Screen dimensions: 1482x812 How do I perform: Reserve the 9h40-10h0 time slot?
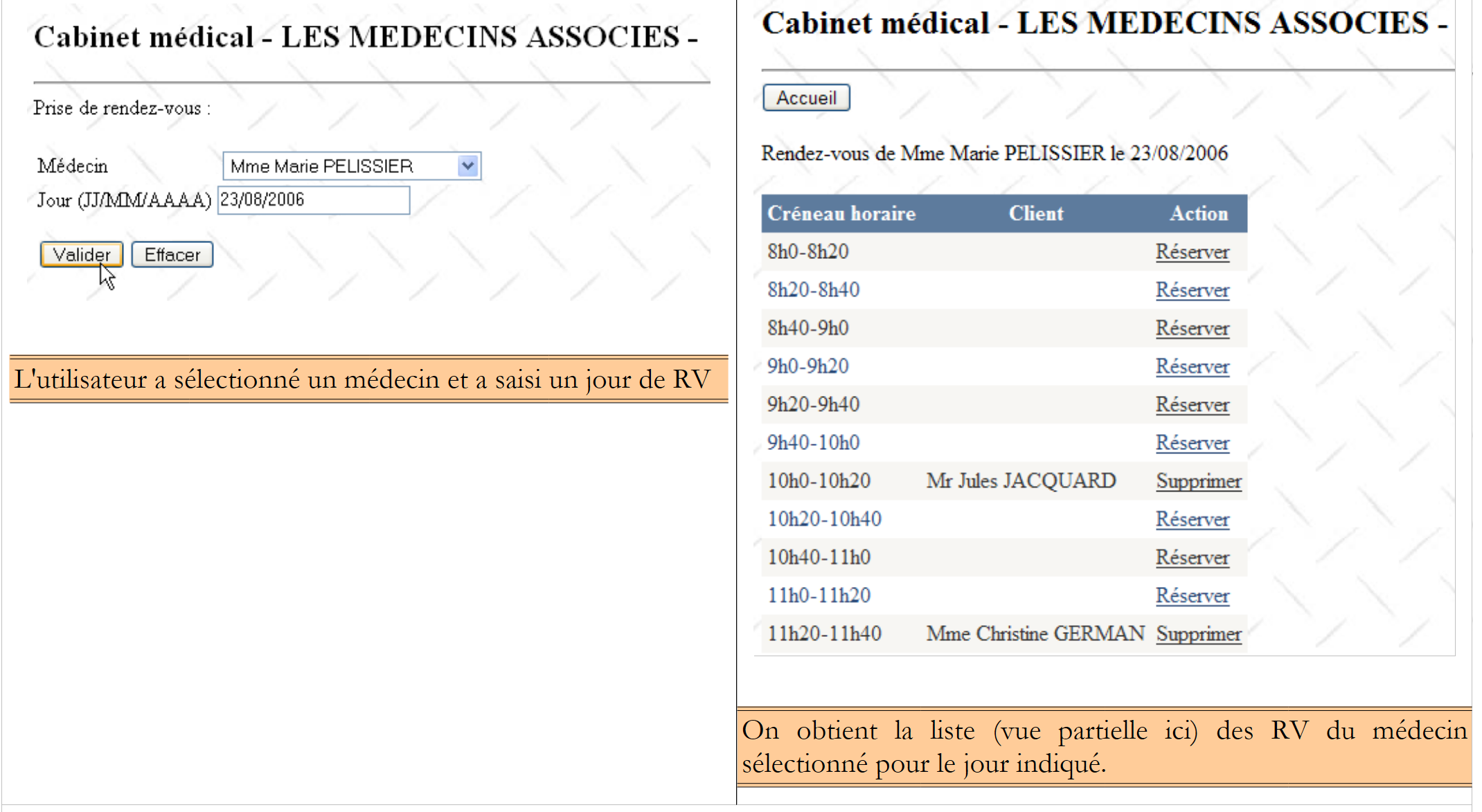tap(1192, 443)
